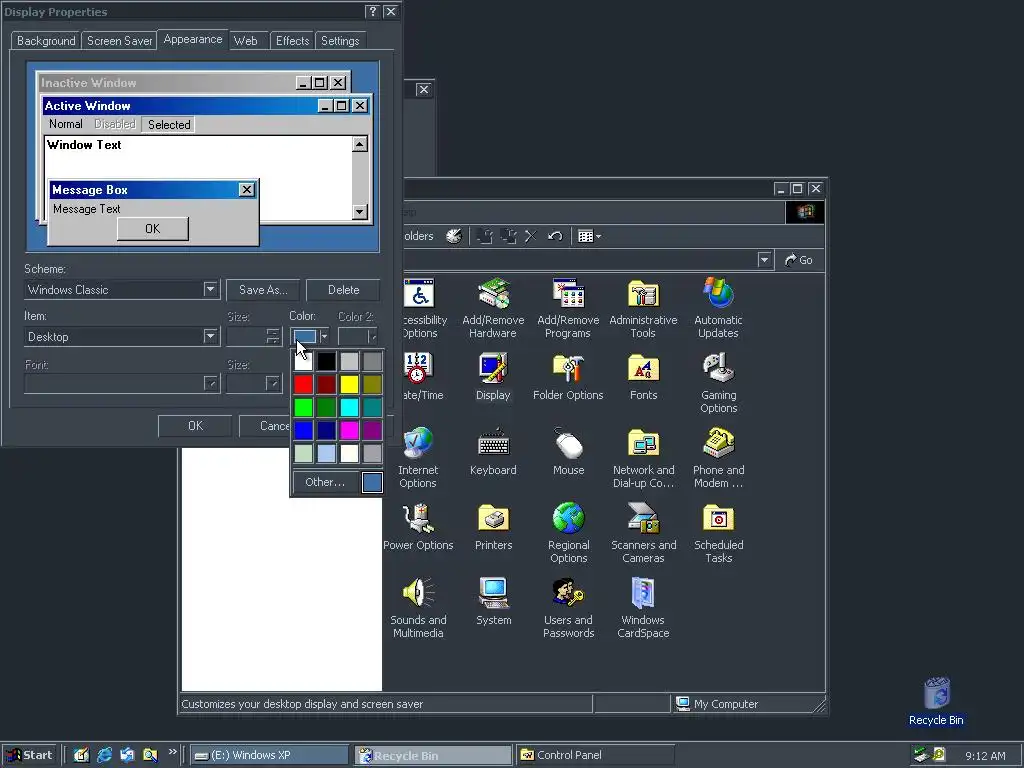Screen dimensions: 1024x768
Task: Open Administrative Tools folder icon
Action: click(x=643, y=308)
